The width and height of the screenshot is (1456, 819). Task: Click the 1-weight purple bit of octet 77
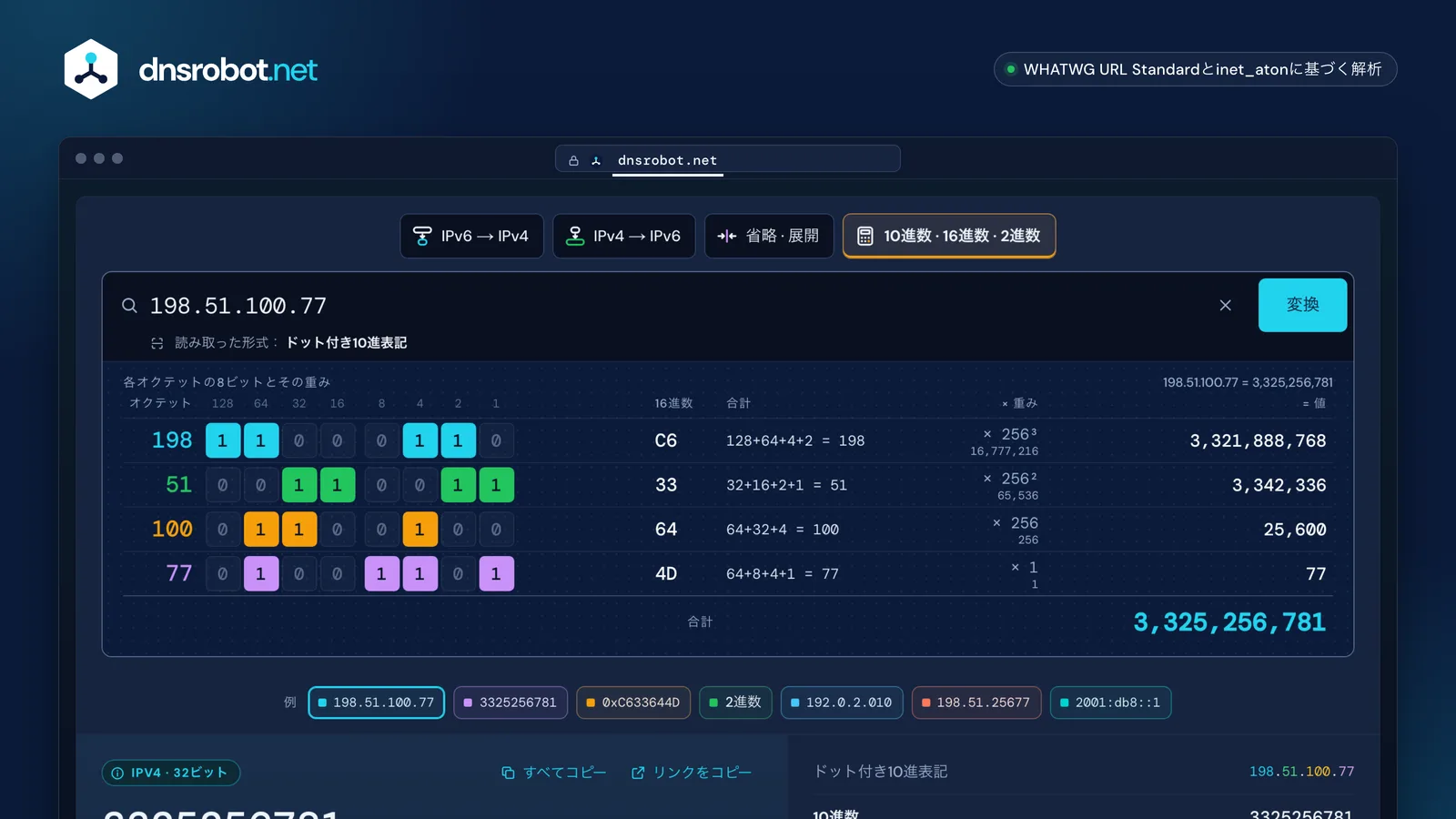tap(496, 573)
